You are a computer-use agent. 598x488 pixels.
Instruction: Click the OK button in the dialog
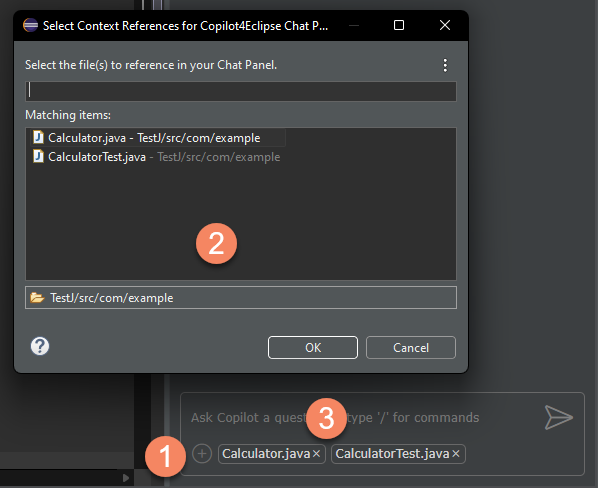coord(313,347)
